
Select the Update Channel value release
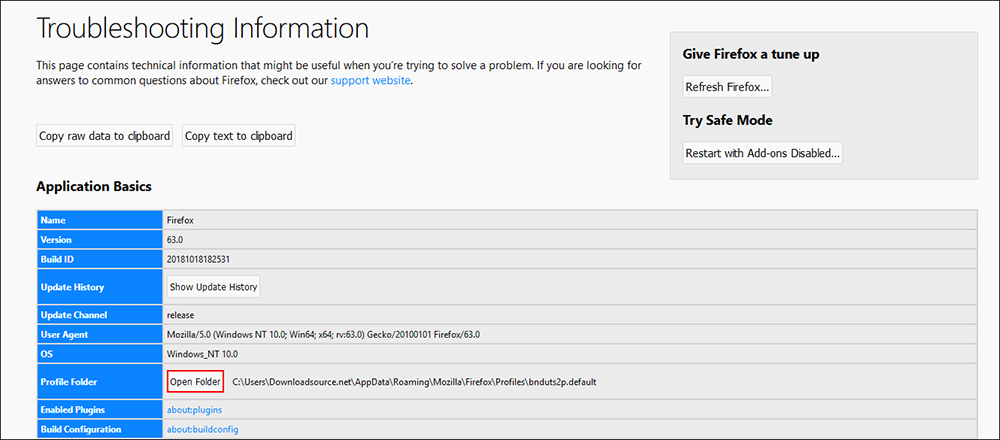click(180, 315)
